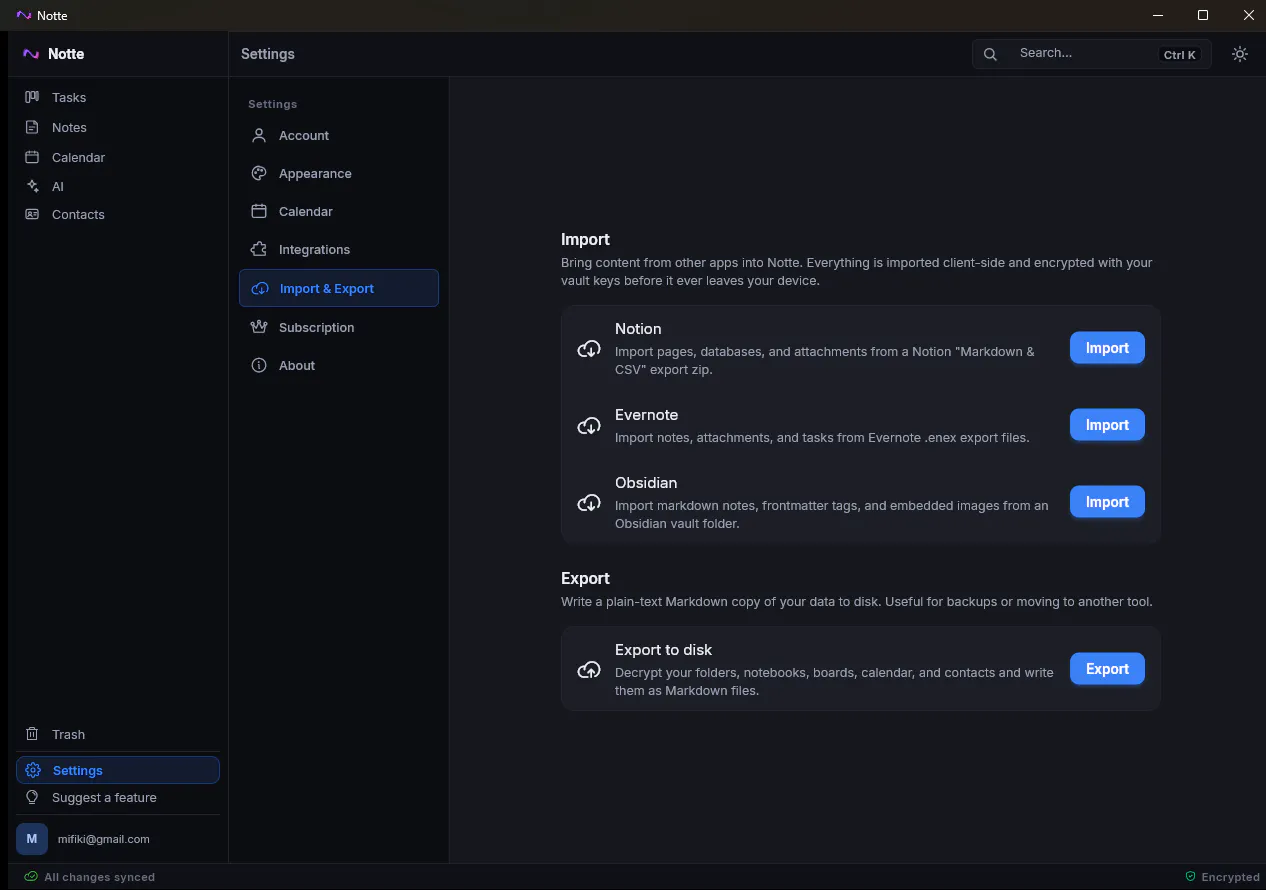
Task: Select Import & Export settings tab
Action: tap(339, 288)
